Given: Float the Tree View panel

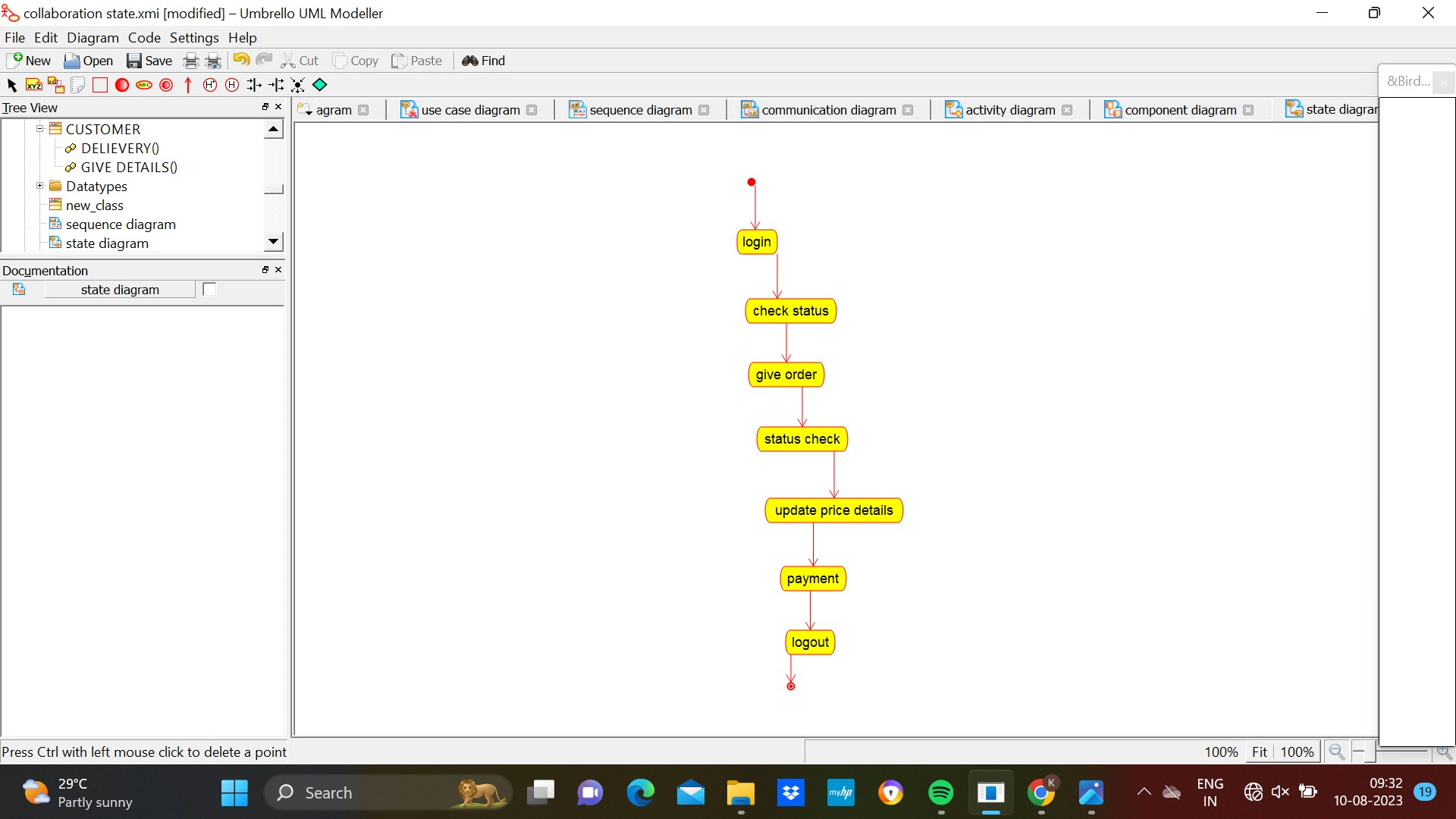Looking at the screenshot, I should point(265,107).
